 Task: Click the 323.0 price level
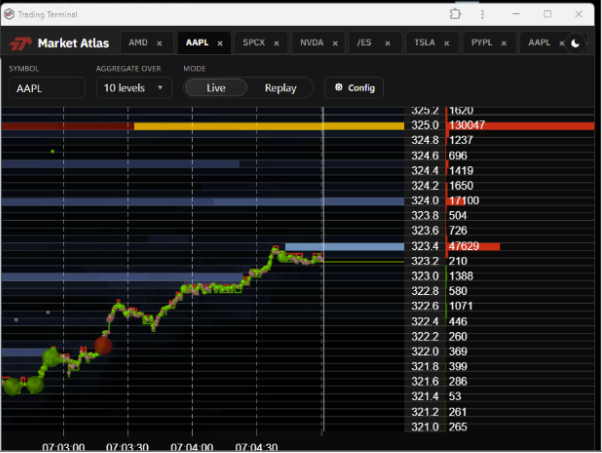(425, 276)
